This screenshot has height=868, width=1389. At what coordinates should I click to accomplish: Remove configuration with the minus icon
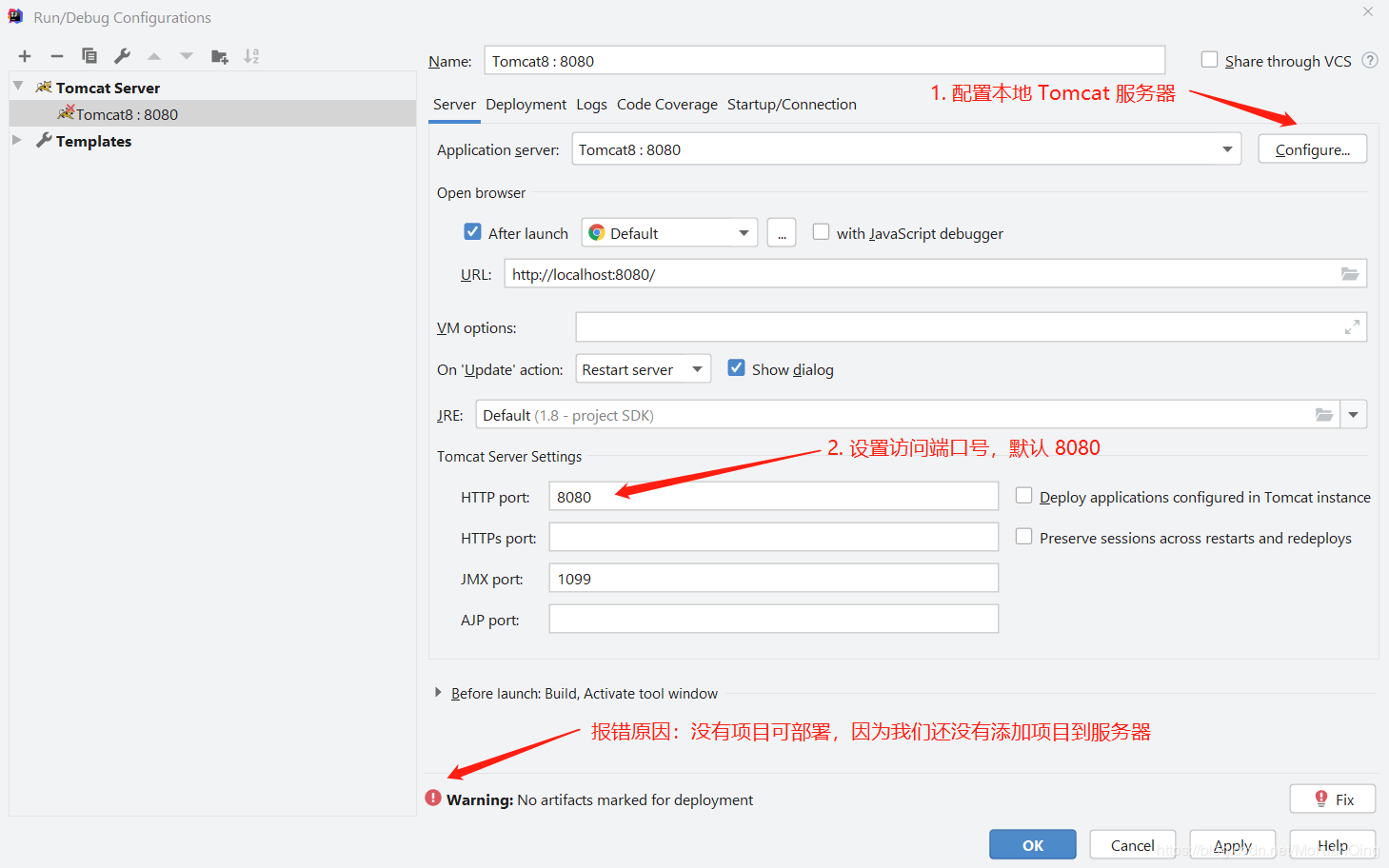click(x=57, y=56)
